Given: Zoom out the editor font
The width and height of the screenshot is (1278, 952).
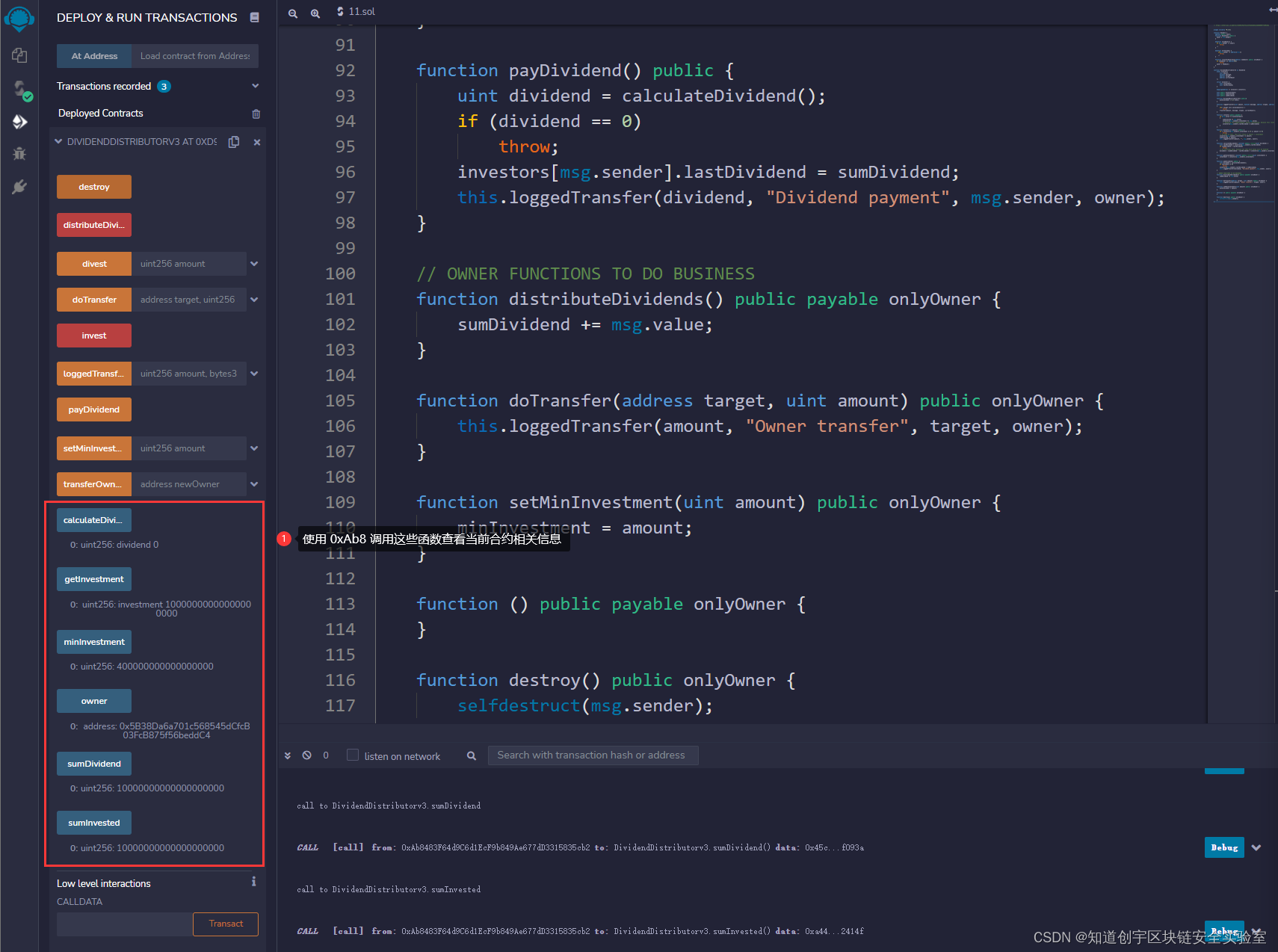Looking at the screenshot, I should (293, 13).
